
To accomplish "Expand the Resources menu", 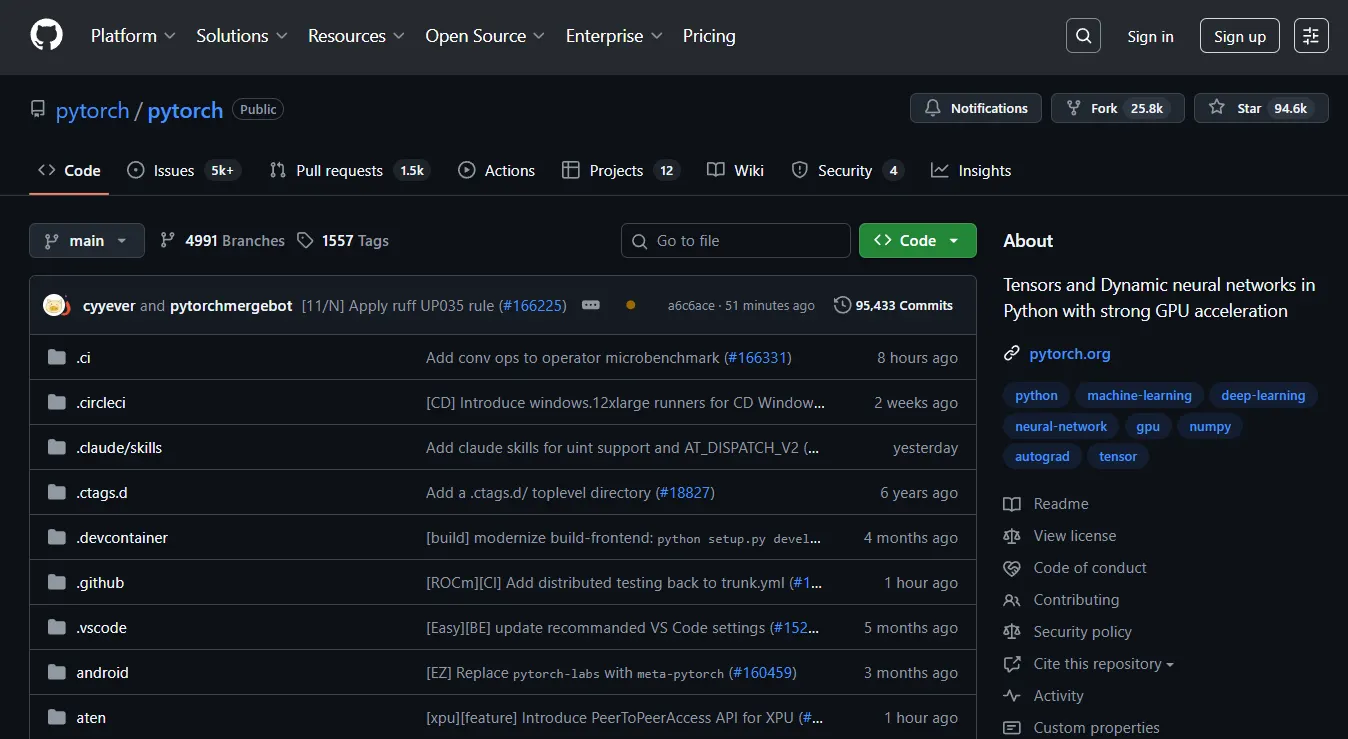I will (x=356, y=36).
